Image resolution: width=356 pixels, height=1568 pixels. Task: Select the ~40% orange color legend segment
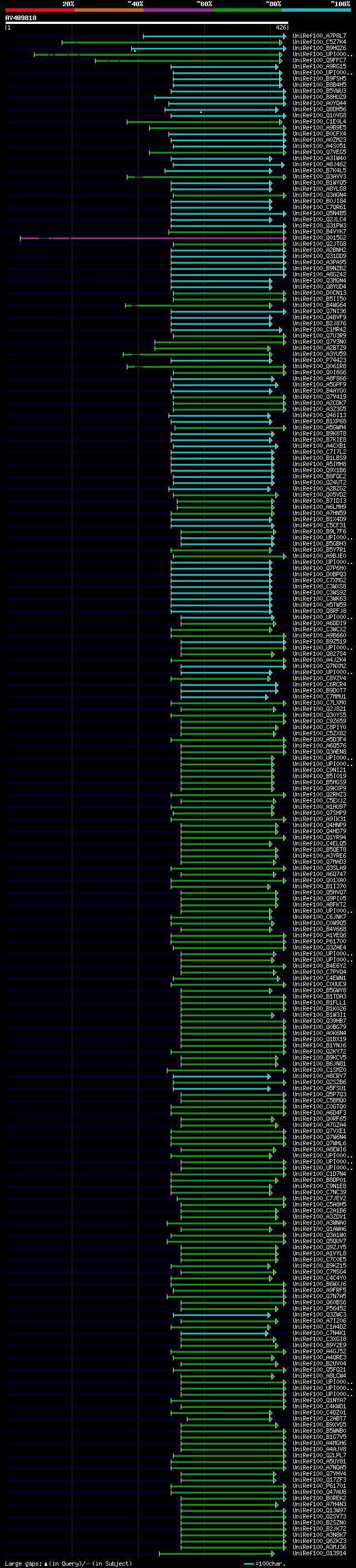pyautogui.click(x=109, y=10)
